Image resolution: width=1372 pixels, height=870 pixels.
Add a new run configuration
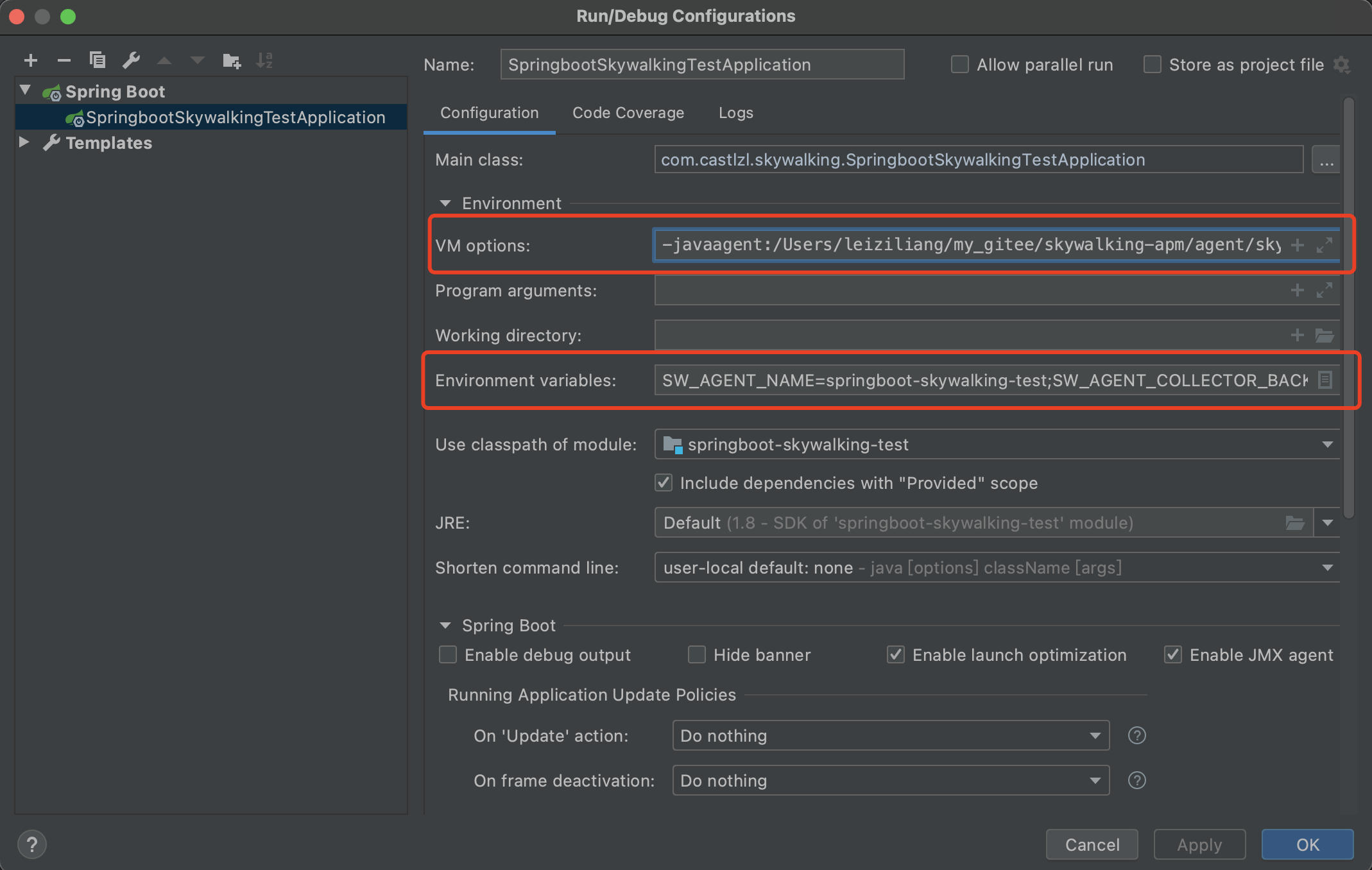30,60
